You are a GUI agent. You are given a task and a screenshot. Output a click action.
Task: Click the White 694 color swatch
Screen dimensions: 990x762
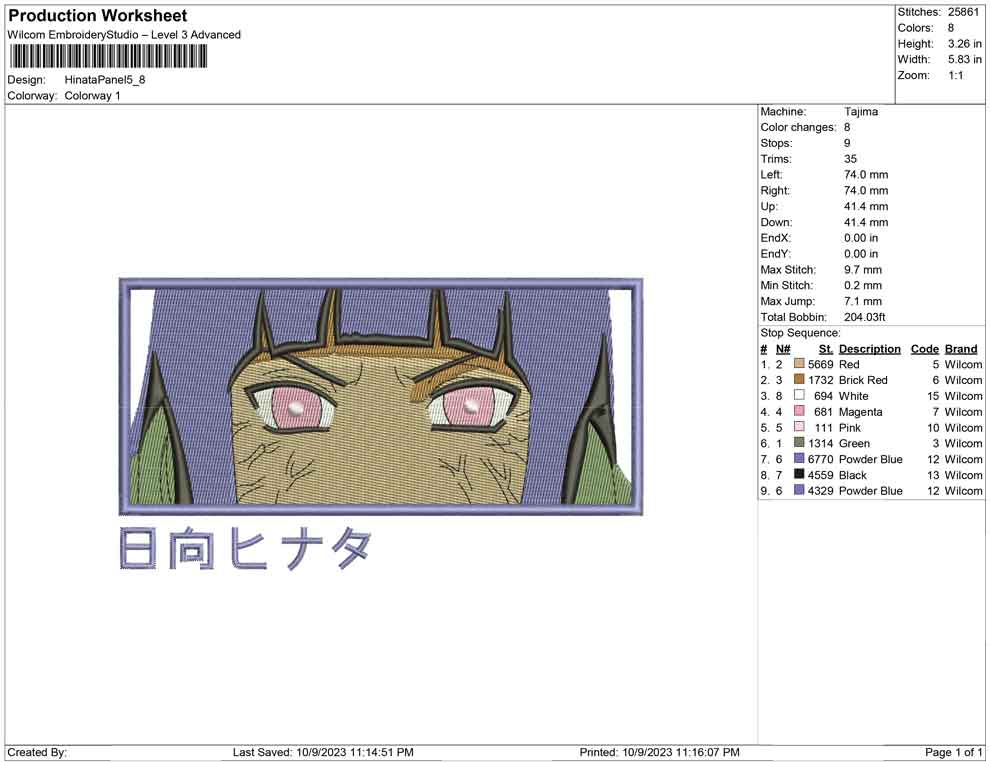(799, 395)
